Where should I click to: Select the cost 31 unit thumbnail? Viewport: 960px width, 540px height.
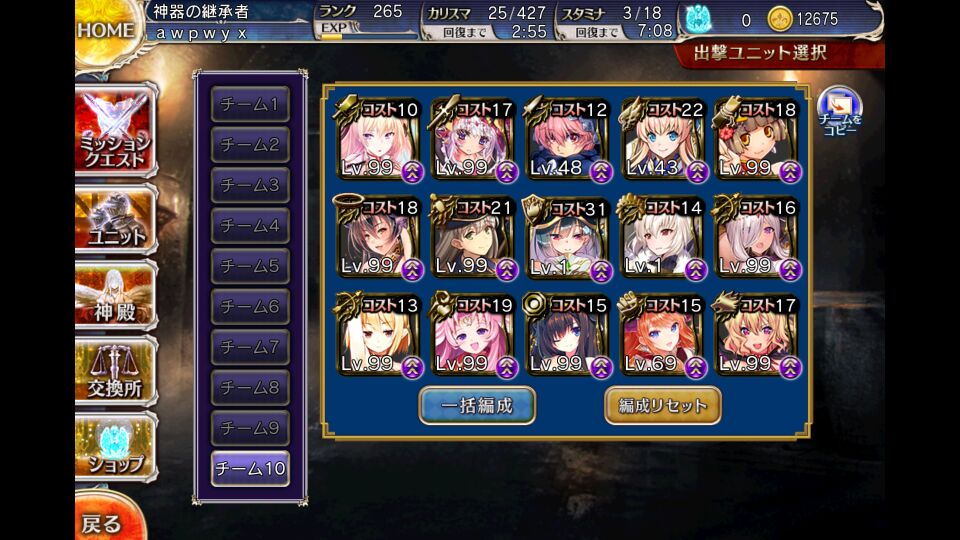tap(567, 238)
